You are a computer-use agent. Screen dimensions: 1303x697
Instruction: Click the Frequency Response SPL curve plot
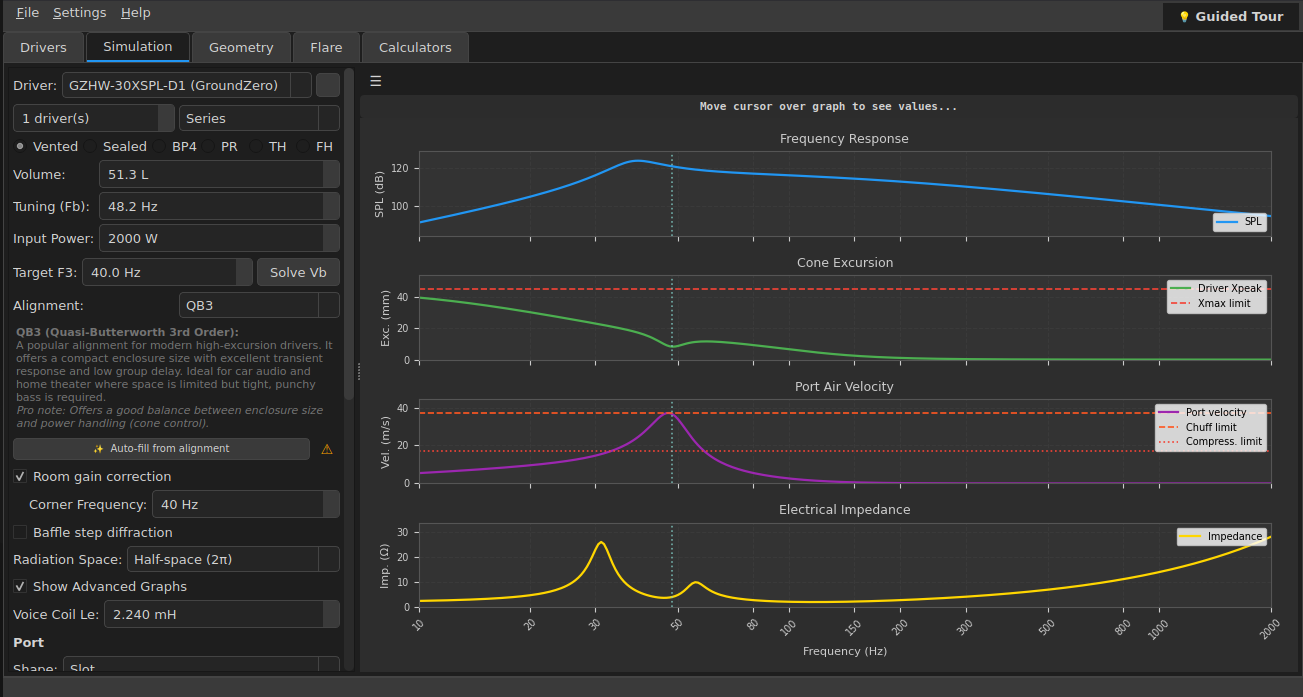(845, 194)
